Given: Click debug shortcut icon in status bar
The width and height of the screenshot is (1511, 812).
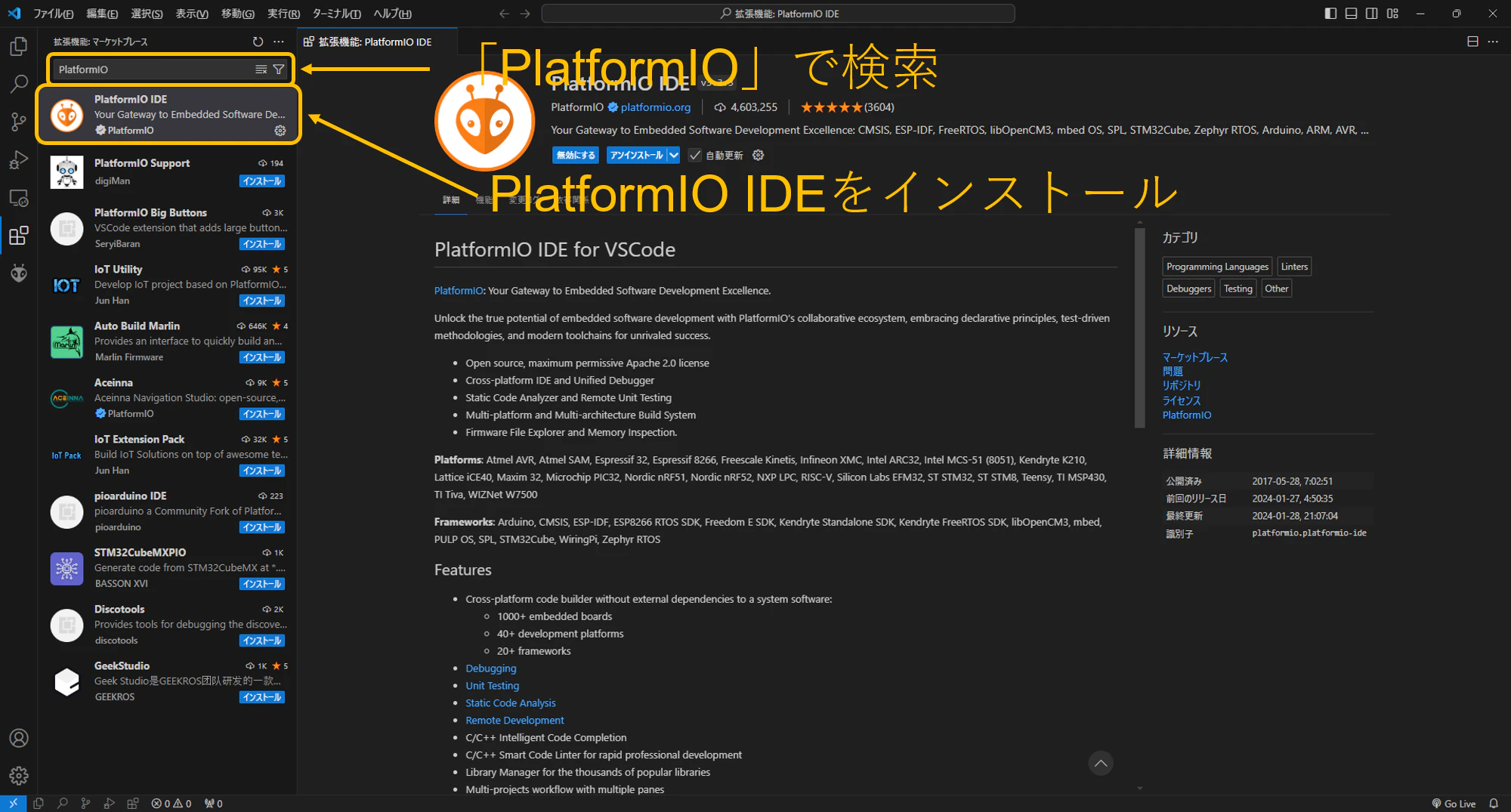Looking at the screenshot, I should click(x=110, y=804).
